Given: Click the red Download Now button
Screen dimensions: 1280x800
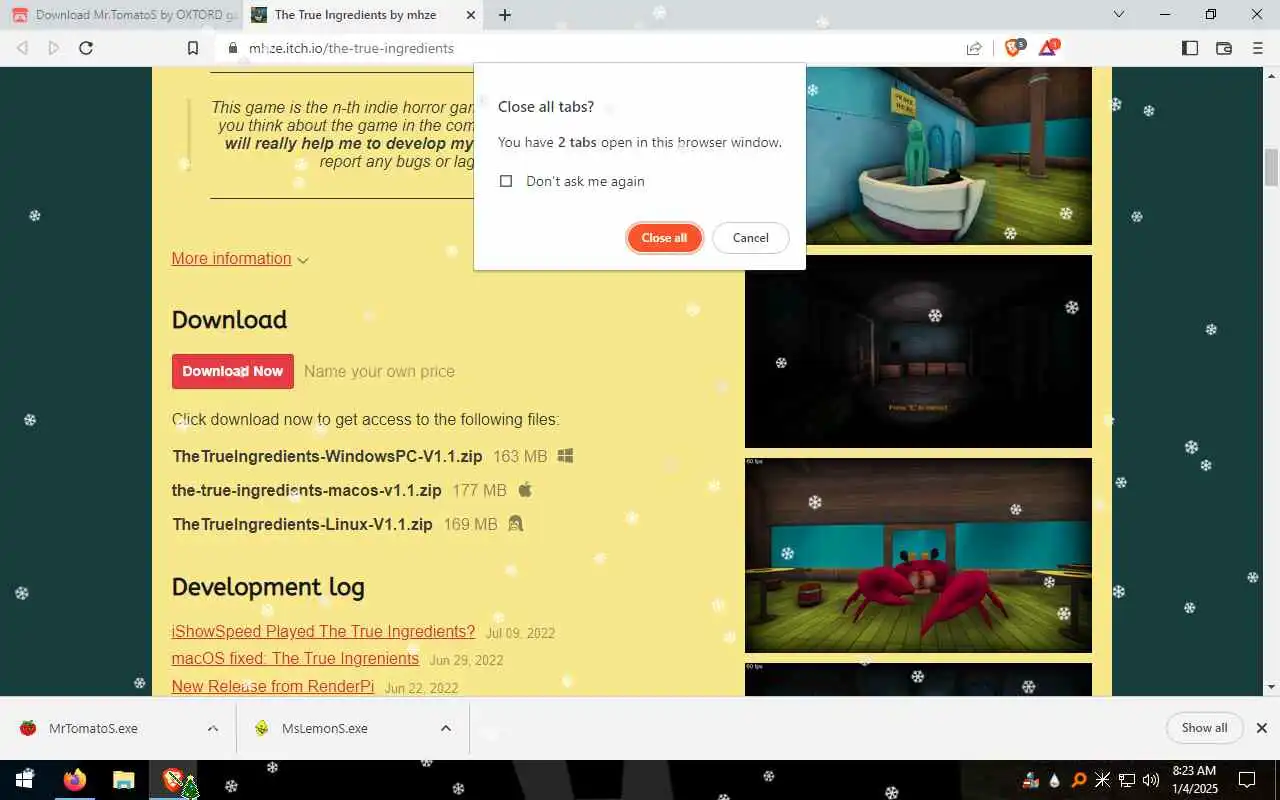Looking at the screenshot, I should point(233,371).
